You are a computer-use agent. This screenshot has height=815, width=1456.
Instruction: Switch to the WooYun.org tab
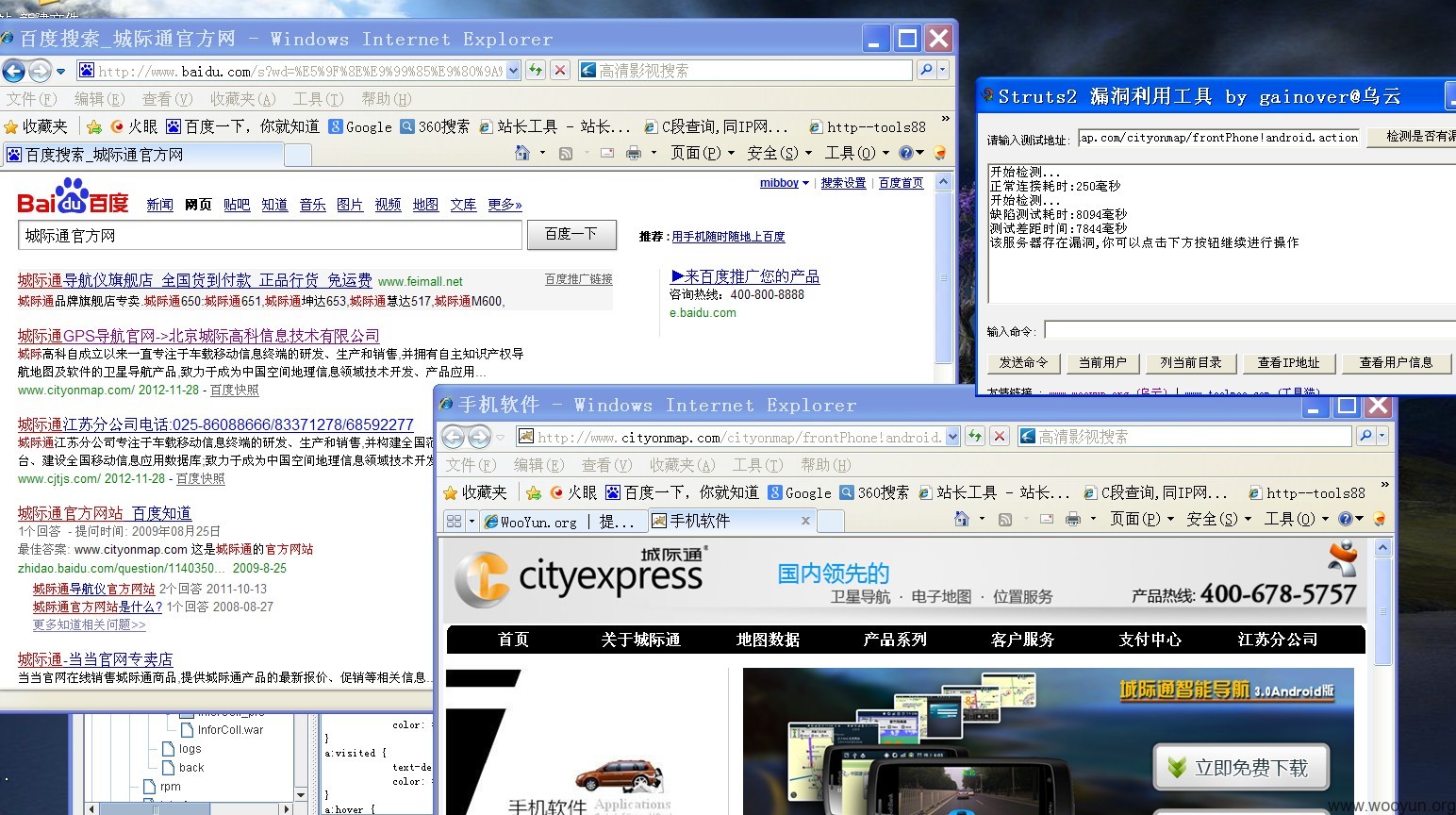[x=562, y=521]
